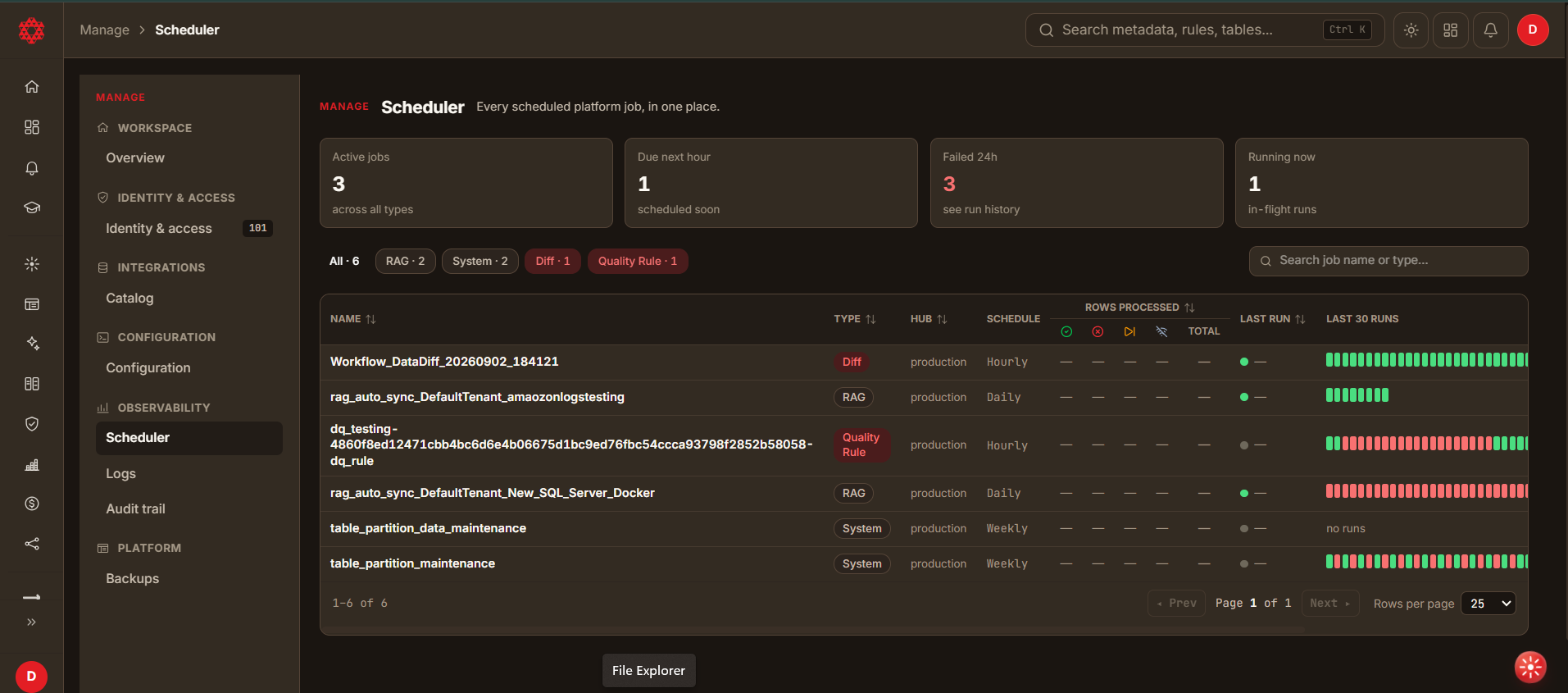
Task: Open the home icon in left rail
Action: (32, 87)
